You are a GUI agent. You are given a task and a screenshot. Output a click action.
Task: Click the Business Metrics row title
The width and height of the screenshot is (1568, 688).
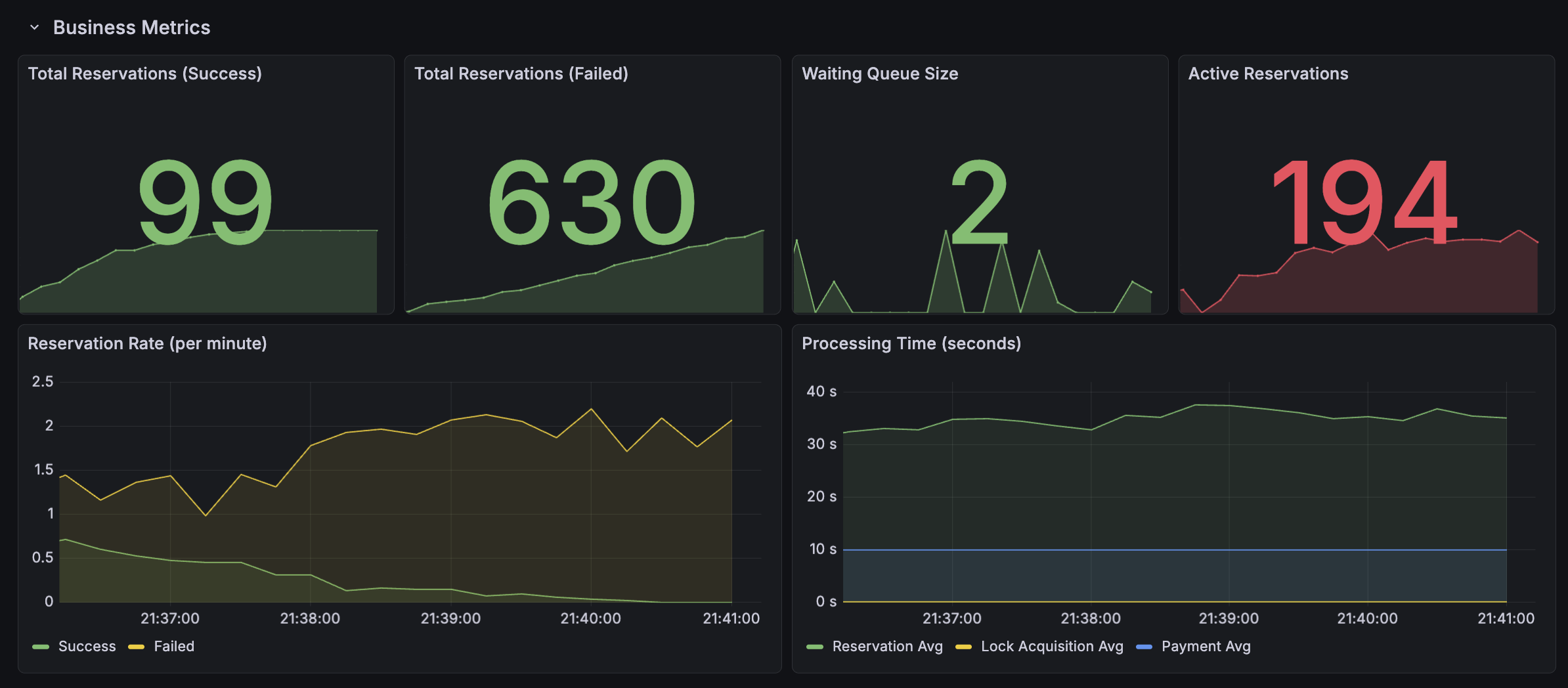(x=131, y=28)
